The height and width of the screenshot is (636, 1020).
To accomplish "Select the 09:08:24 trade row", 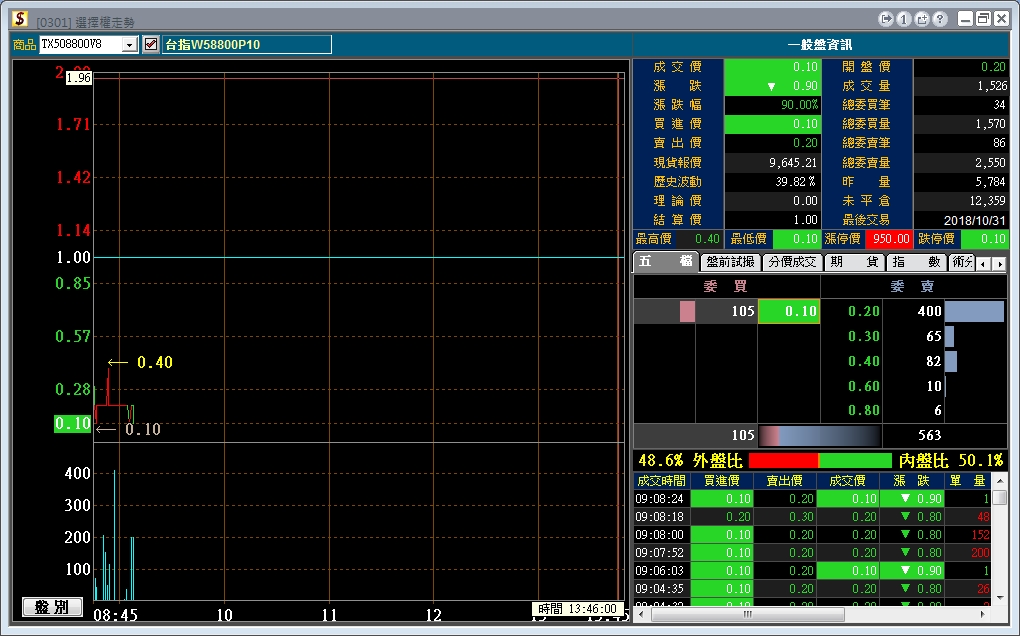I will tap(812, 499).
